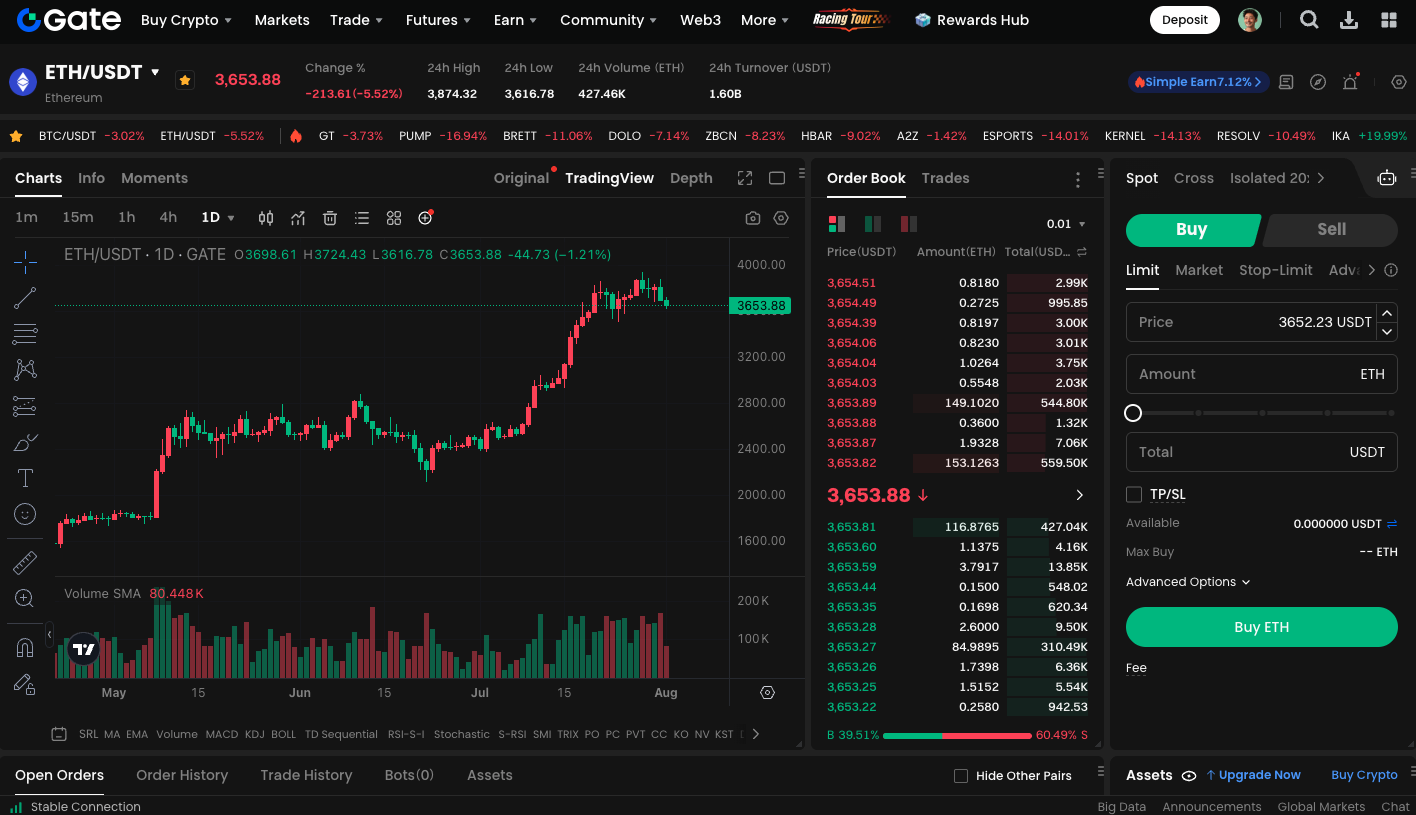Expand Advanced Options
Screen dimensions: 1416x815
coord(1188,582)
